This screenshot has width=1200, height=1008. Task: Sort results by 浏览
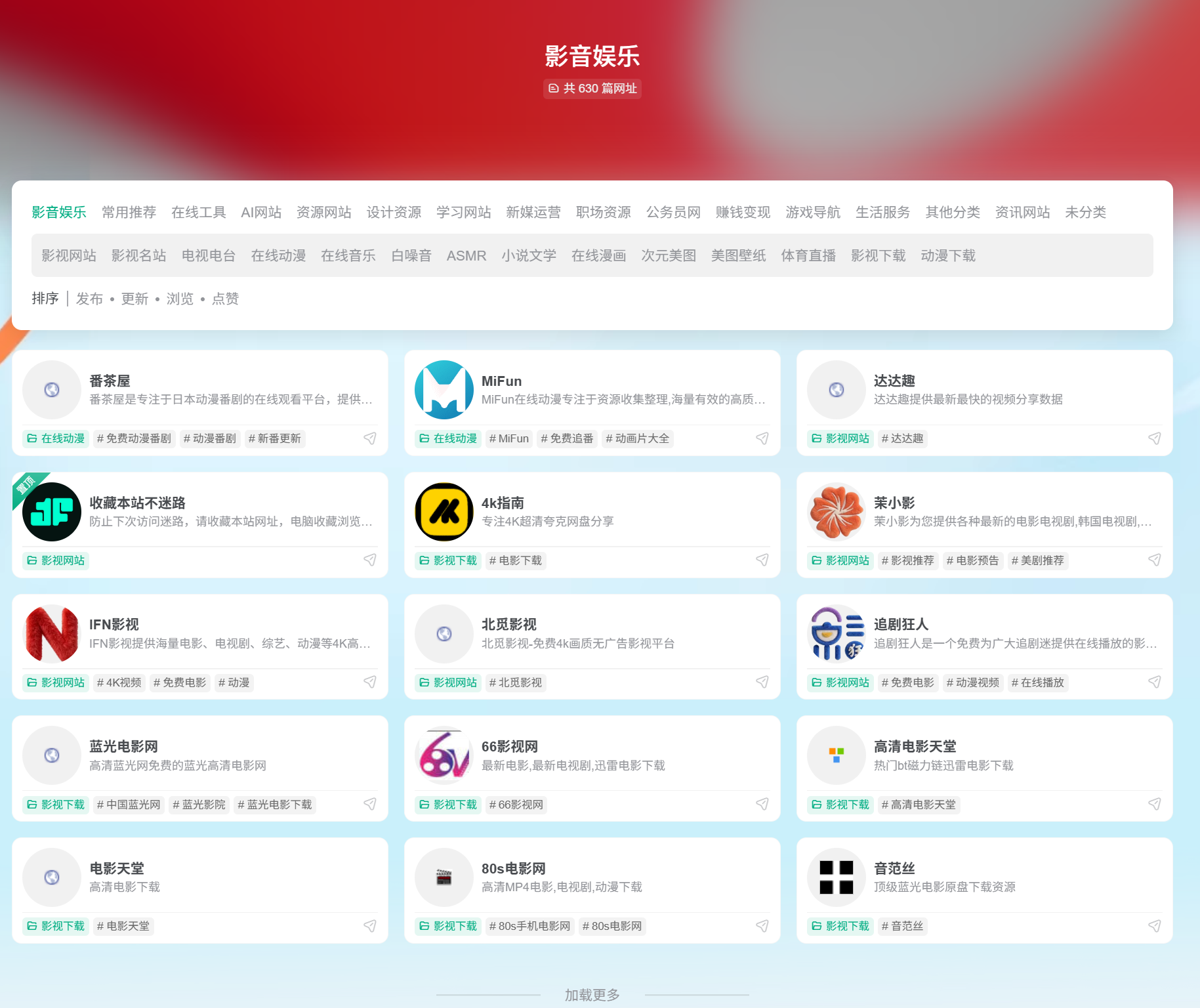click(180, 299)
